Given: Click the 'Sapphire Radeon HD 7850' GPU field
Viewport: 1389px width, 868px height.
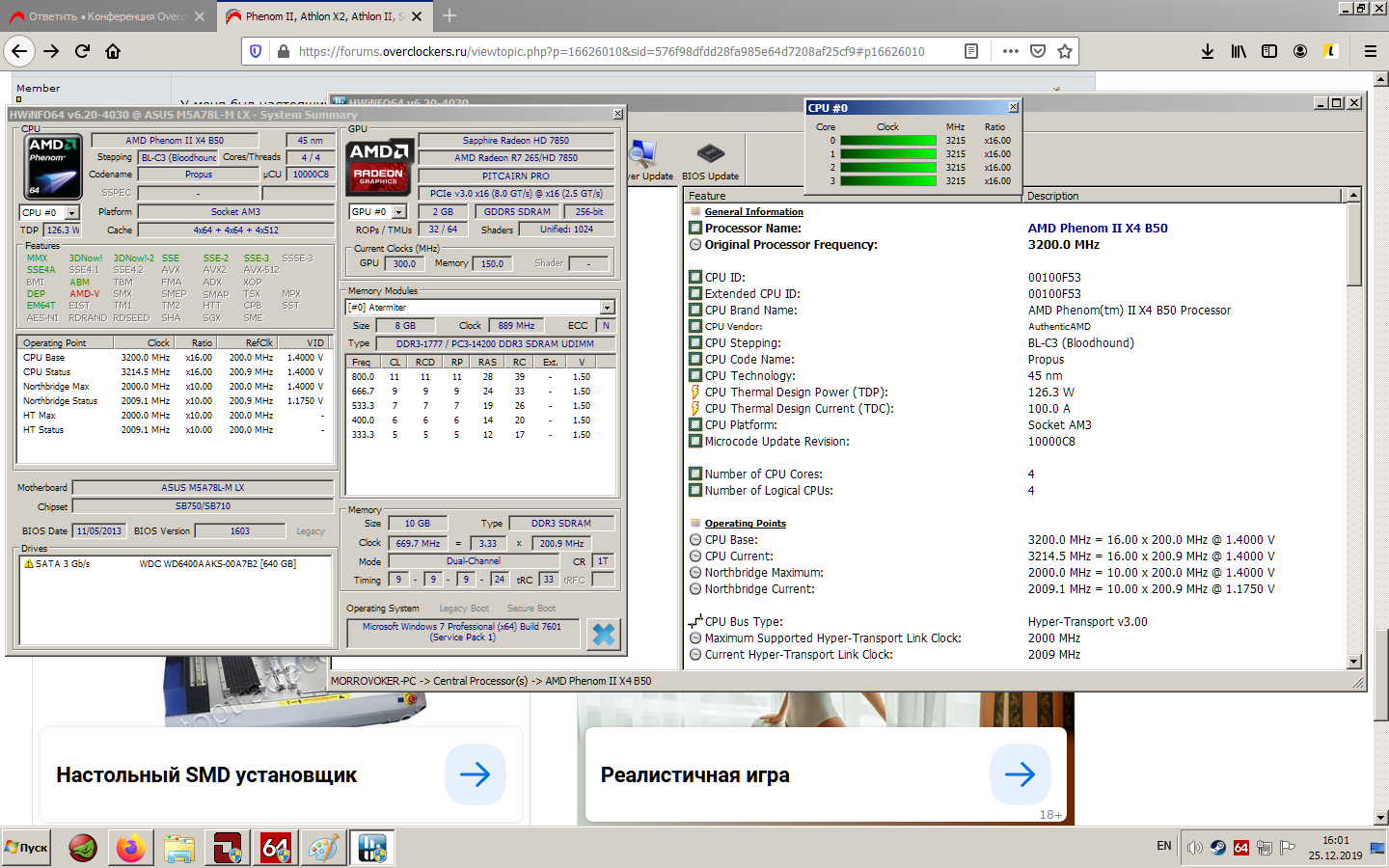Looking at the screenshot, I should (516, 141).
